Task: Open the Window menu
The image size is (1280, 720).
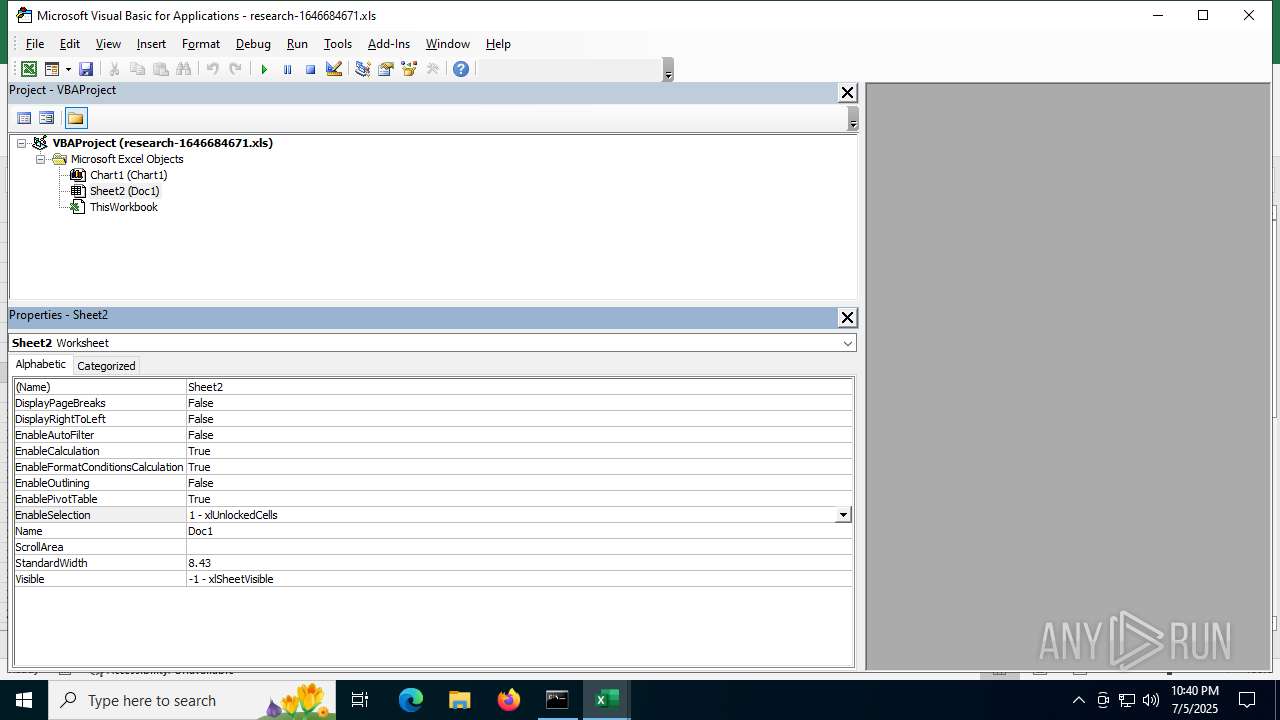Action: (448, 44)
